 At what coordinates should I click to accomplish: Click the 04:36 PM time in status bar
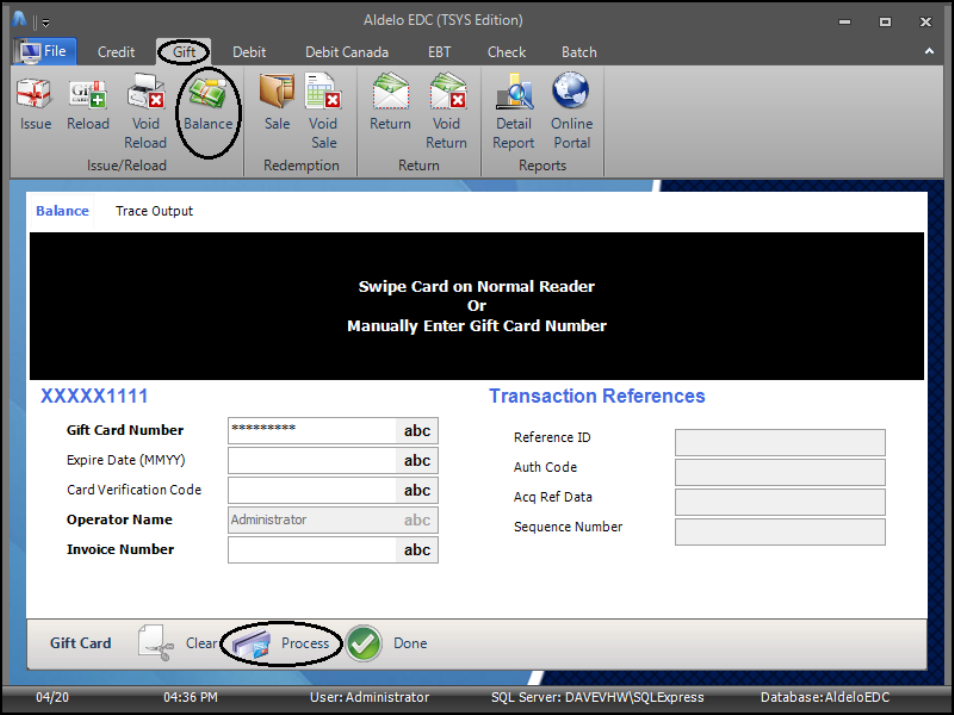(190, 697)
